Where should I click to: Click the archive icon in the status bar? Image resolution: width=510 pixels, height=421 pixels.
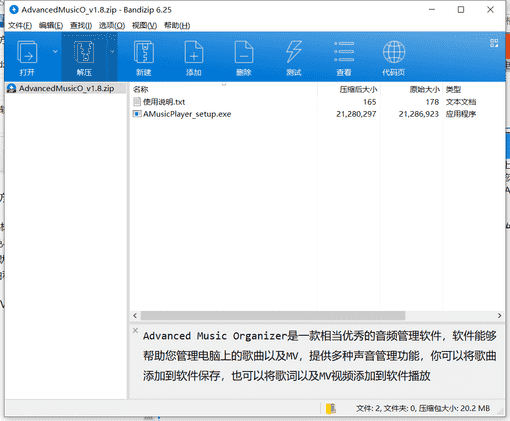[331, 408]
